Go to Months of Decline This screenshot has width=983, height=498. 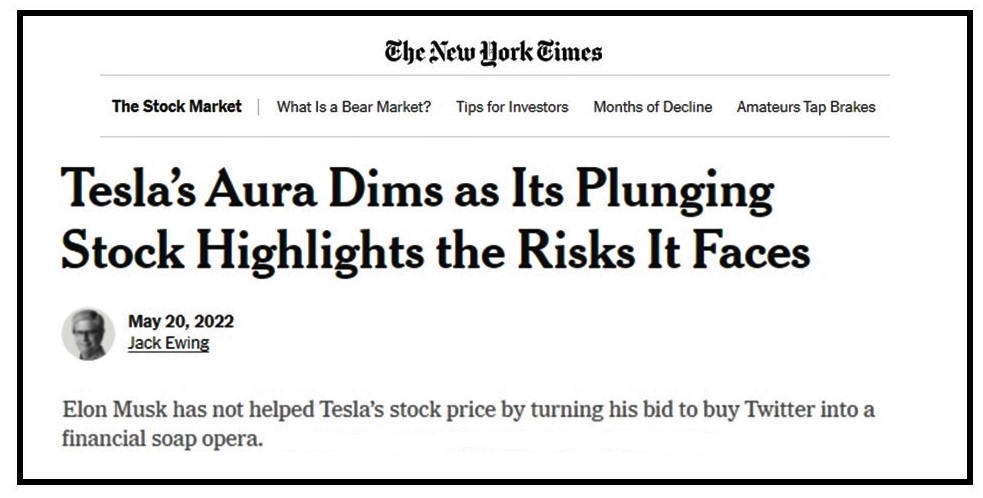point(652,107)
